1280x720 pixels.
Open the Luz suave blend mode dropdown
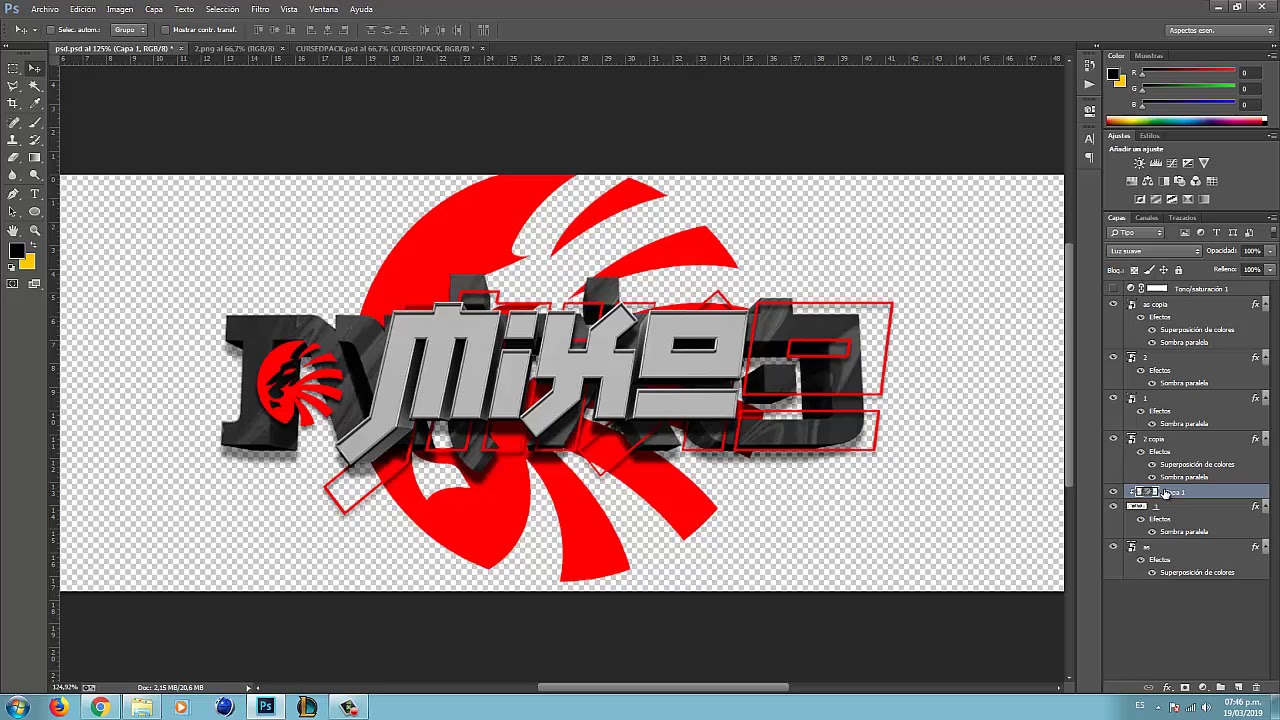1154,251
